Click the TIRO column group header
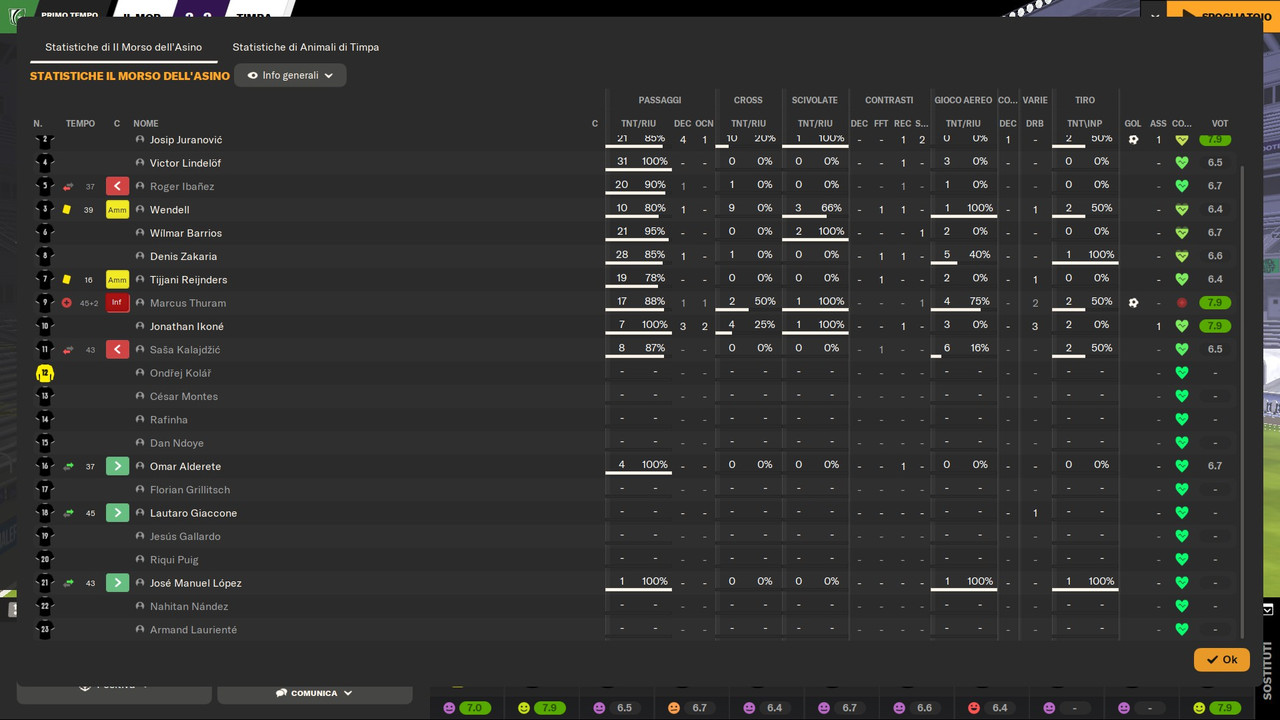Image resolution: width=1280 pixels, height=720 pixels. (x=1085, y=100)
